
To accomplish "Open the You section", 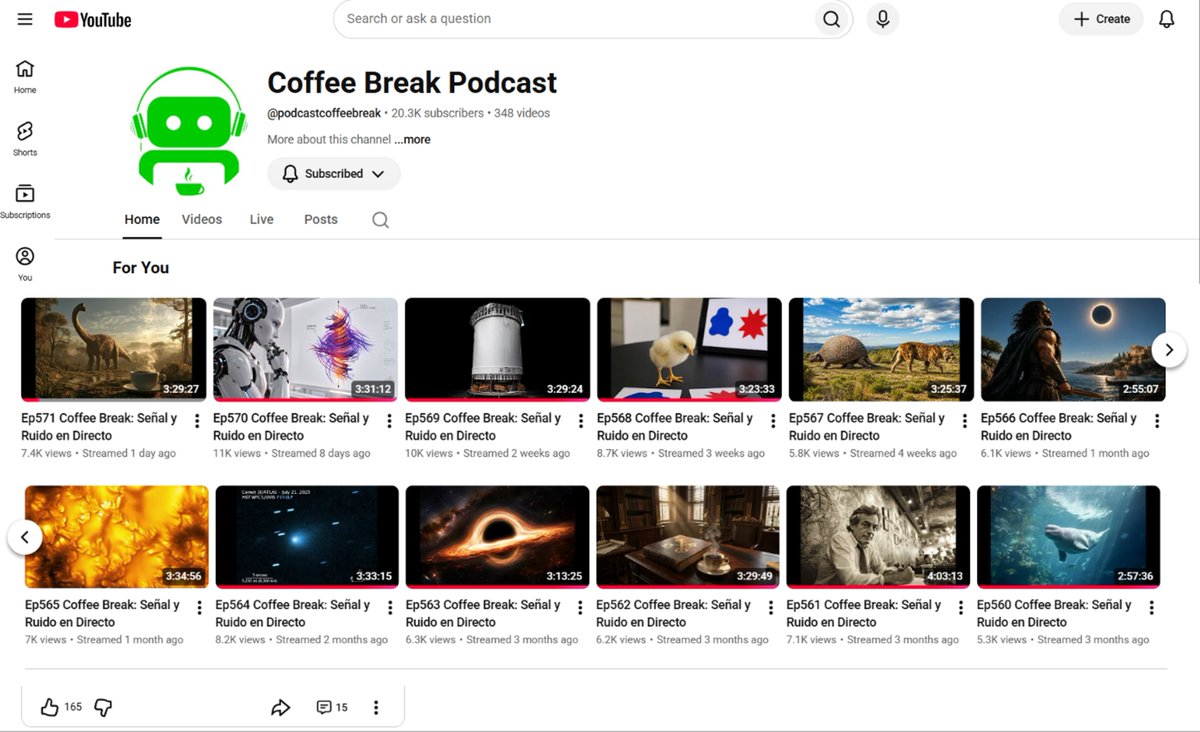I will 25,265.
